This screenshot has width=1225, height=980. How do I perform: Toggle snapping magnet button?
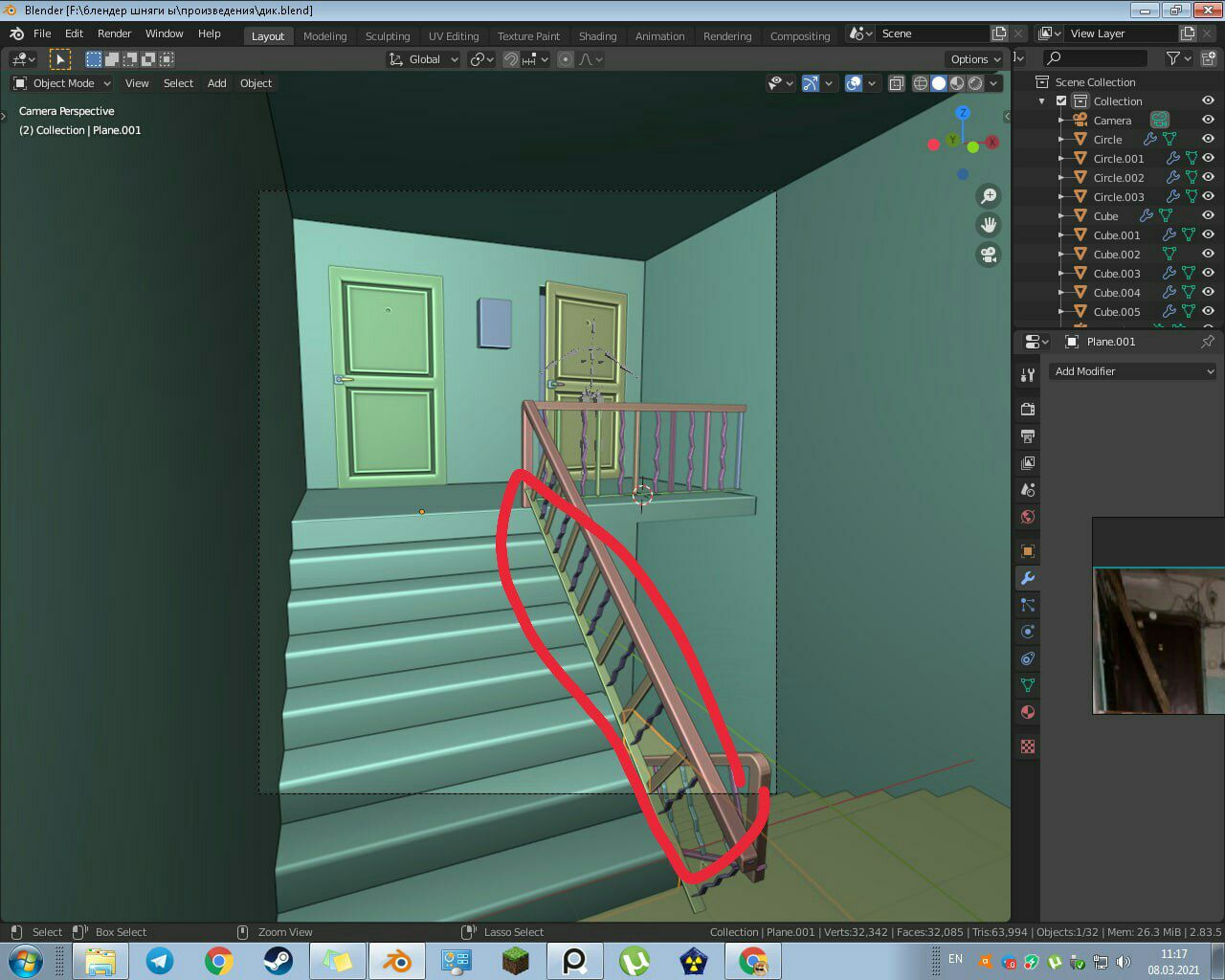pyautogui.click(x=511, y=59)
